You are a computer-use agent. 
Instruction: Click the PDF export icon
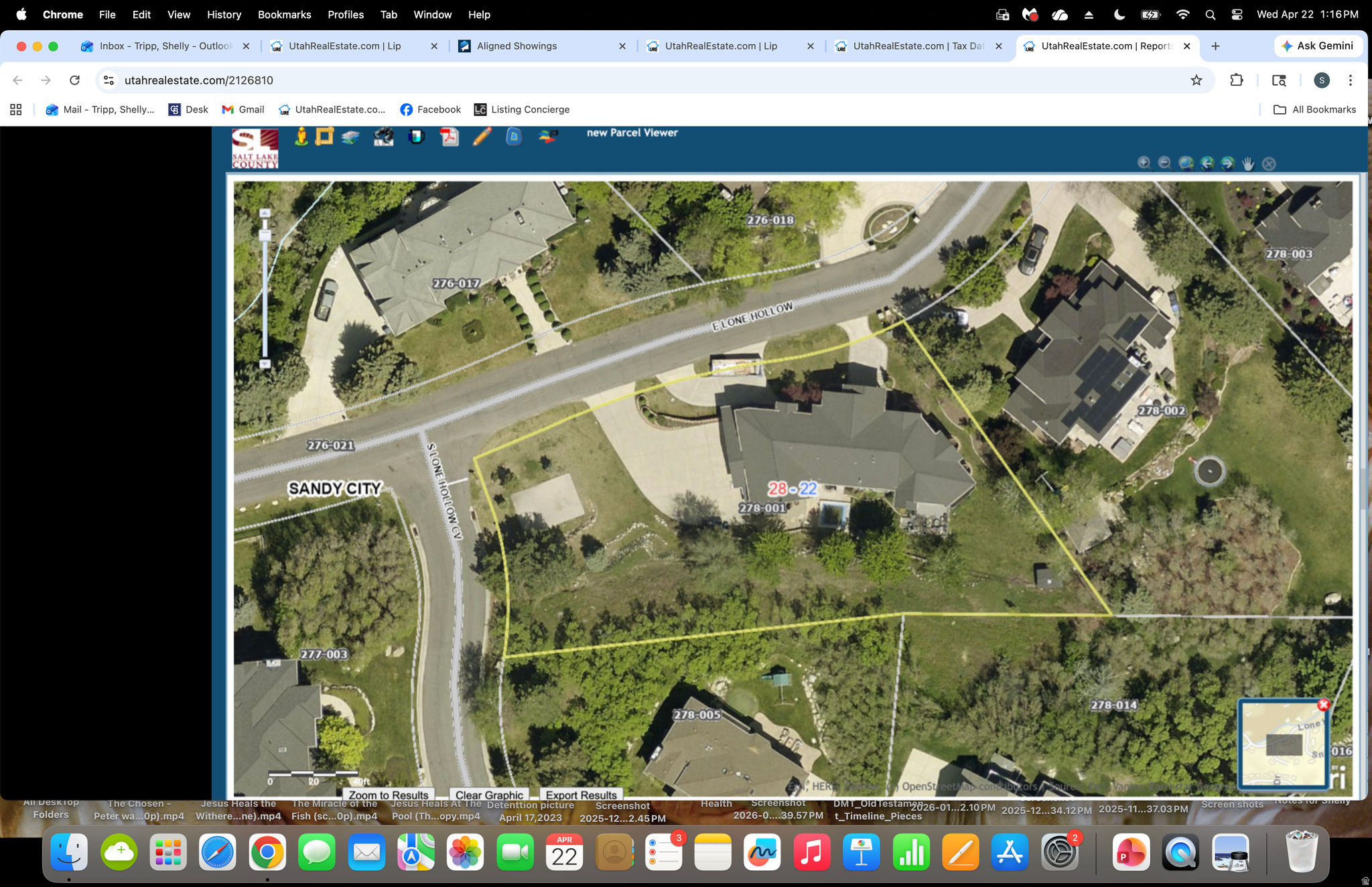(x=449, y=137)
